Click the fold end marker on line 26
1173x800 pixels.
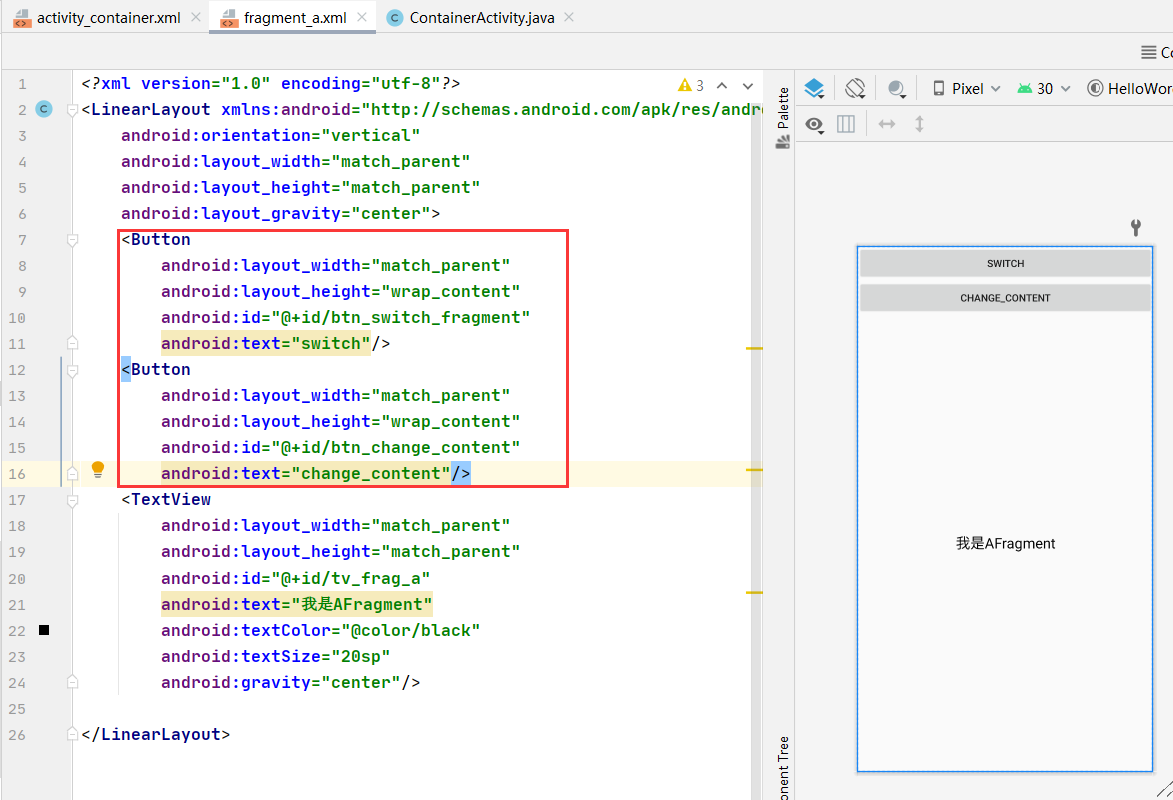tap(73, 734)
